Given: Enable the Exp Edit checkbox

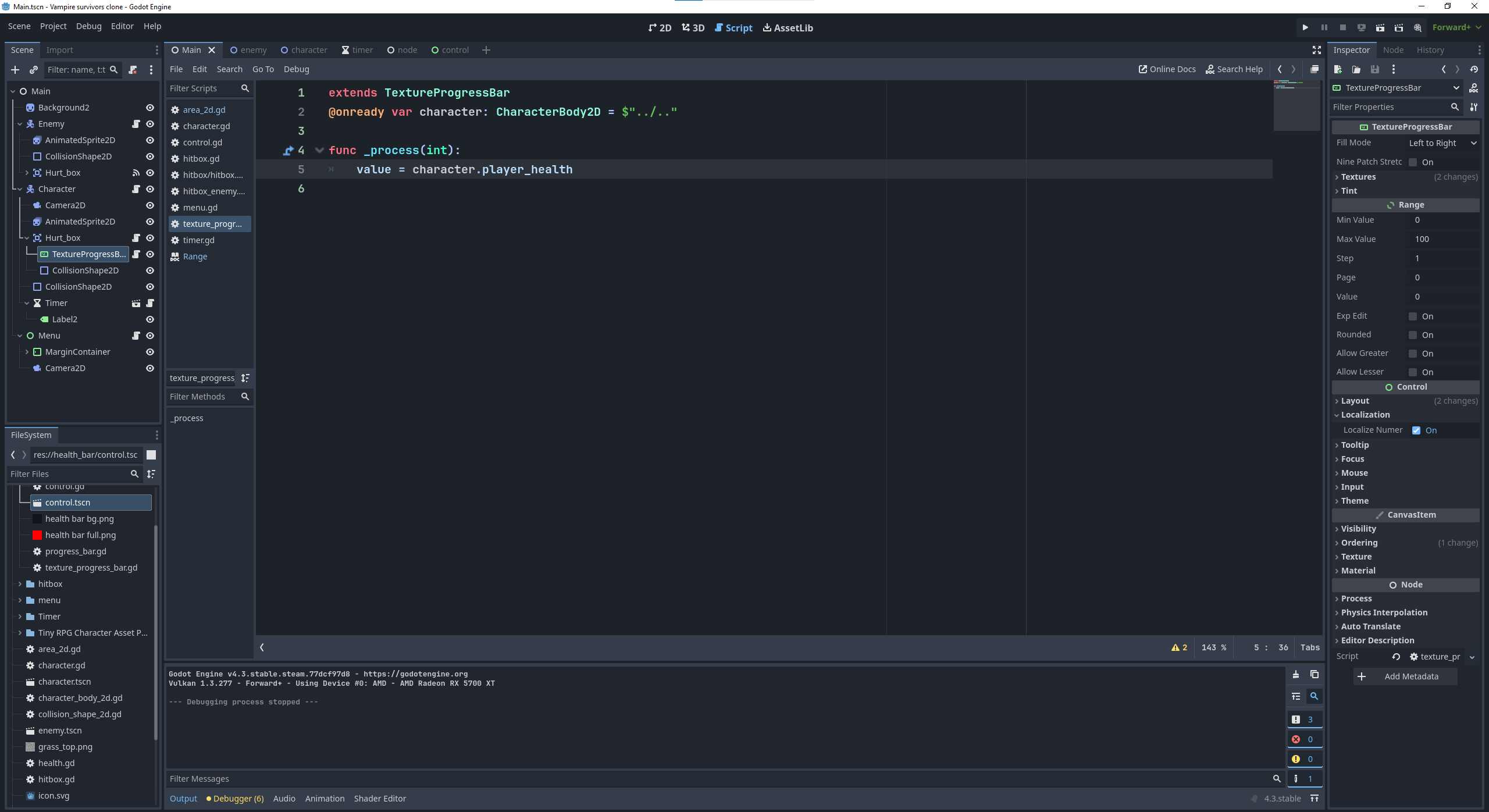Looking at the screenshot, I should [1413, 316].
